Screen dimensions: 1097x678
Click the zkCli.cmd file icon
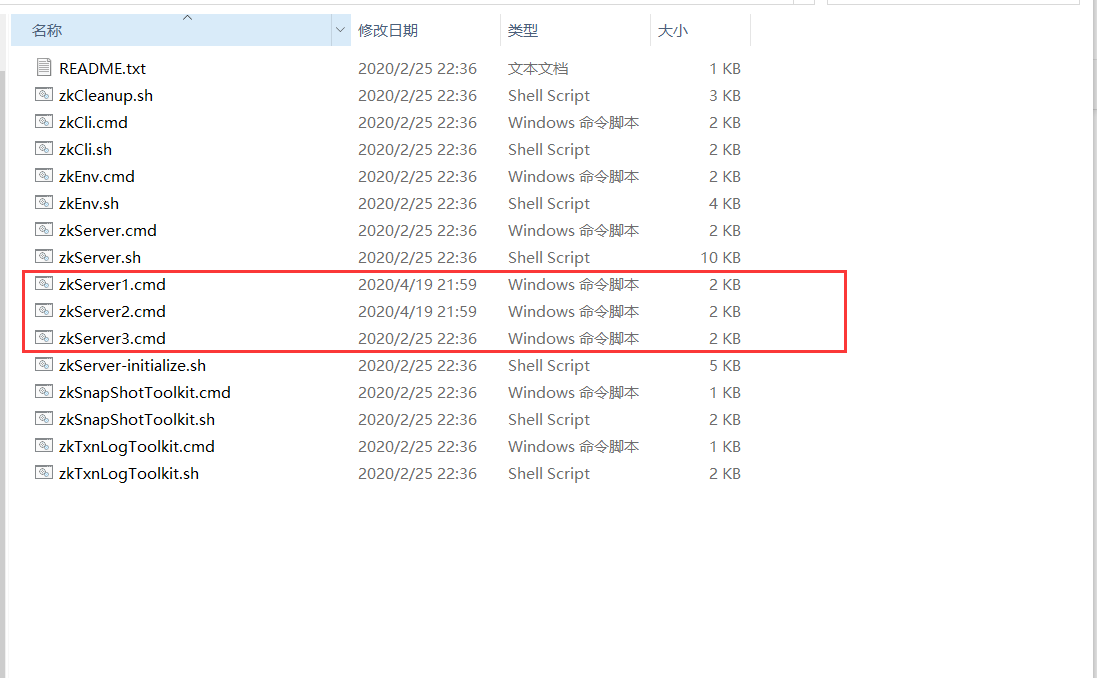click(43, 122)
